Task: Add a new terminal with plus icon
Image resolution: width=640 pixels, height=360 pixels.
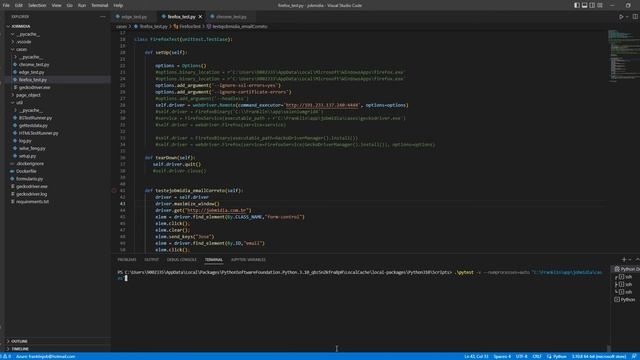Action: (x=624, y=260)
